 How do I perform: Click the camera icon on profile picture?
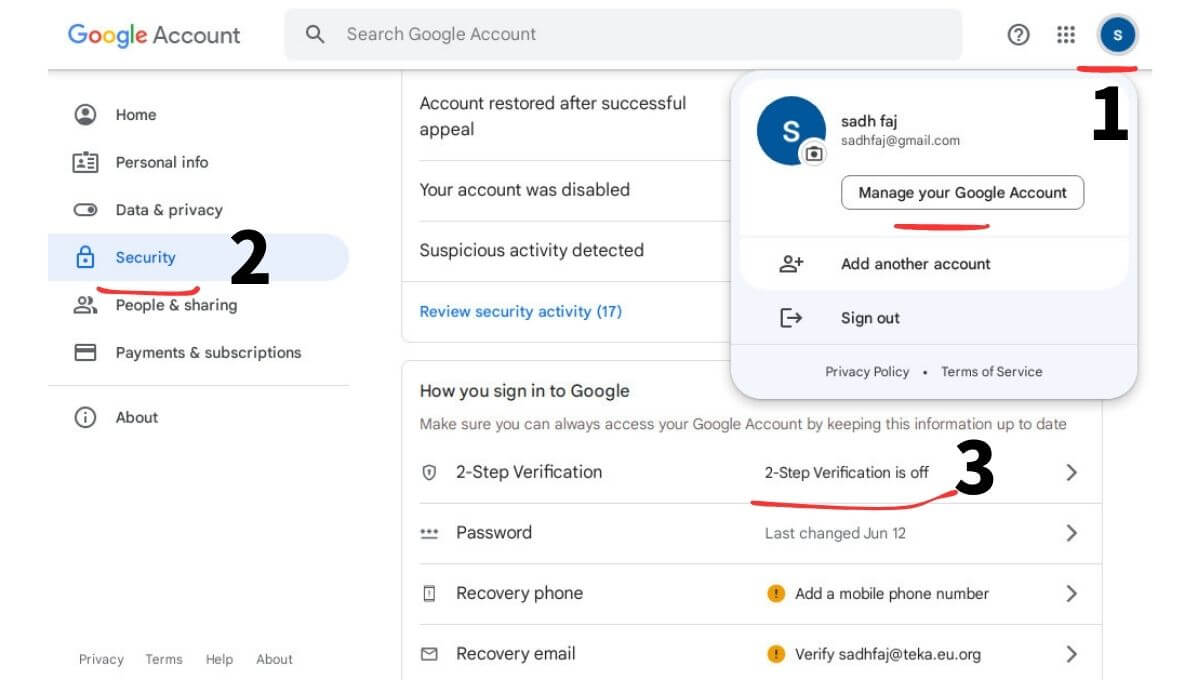coord(815,154)
